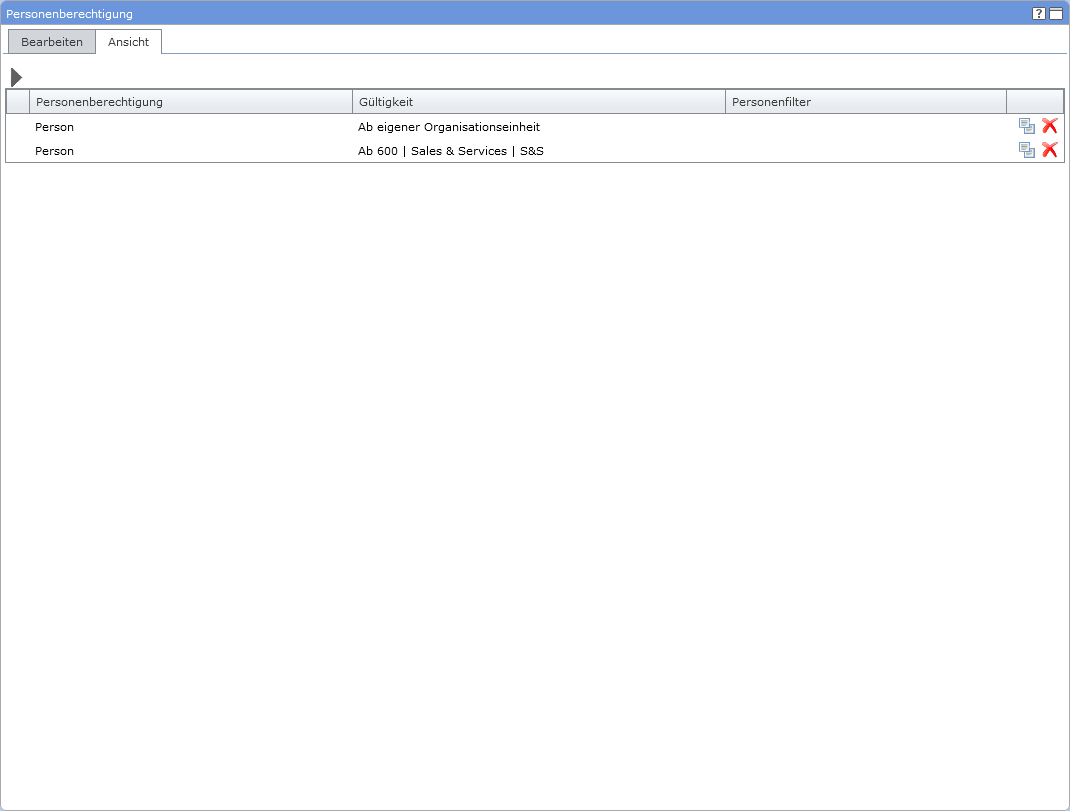Open help via the question mark icon
The height and width of the screenshot is (811, 1070).
[1039, 14]
